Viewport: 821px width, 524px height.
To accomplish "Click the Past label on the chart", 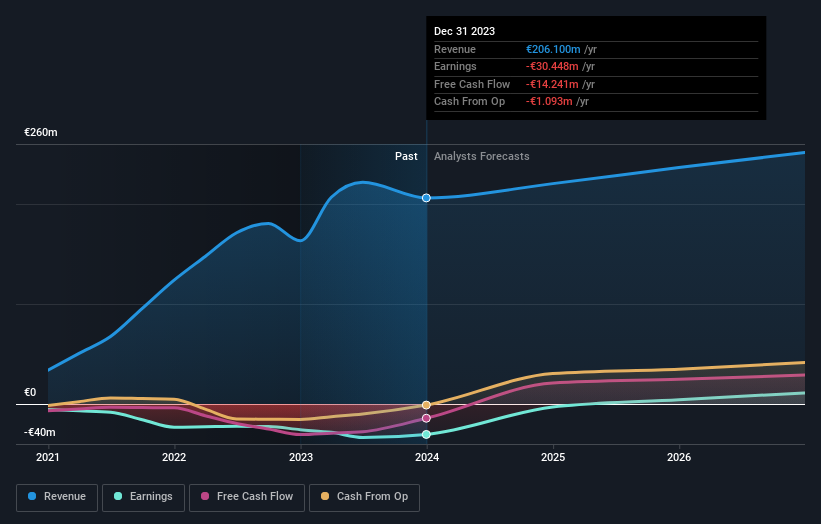I will coord(406,157).
